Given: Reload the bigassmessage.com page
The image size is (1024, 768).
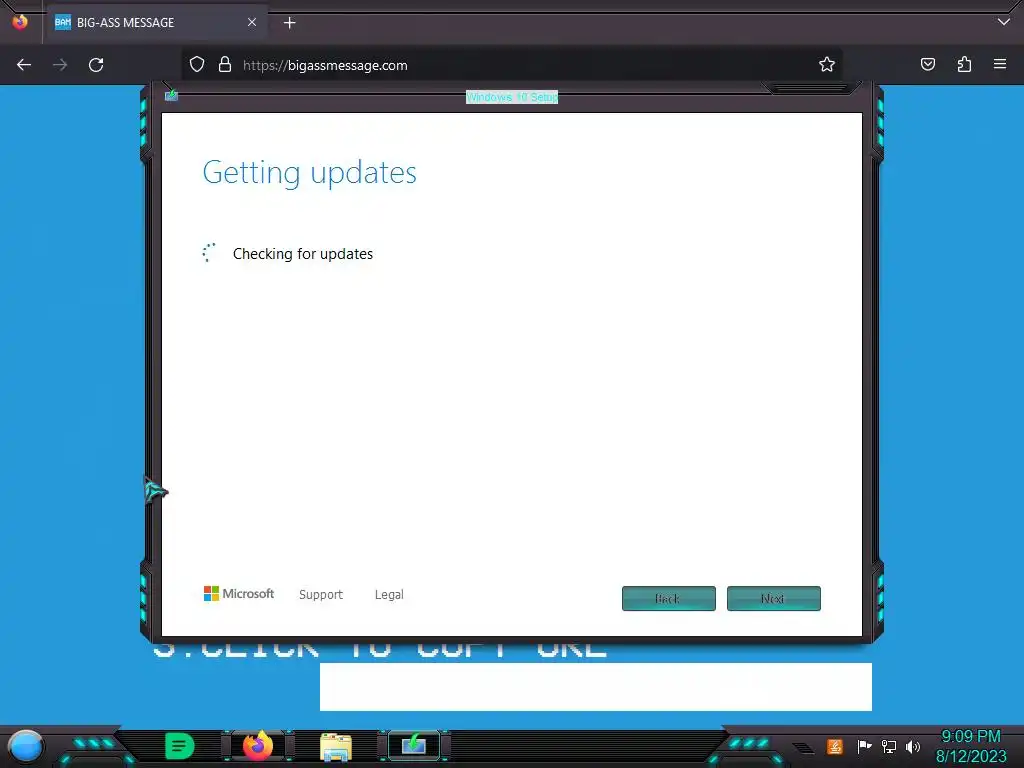Looking at the screenshot, I should coord(96,65).
